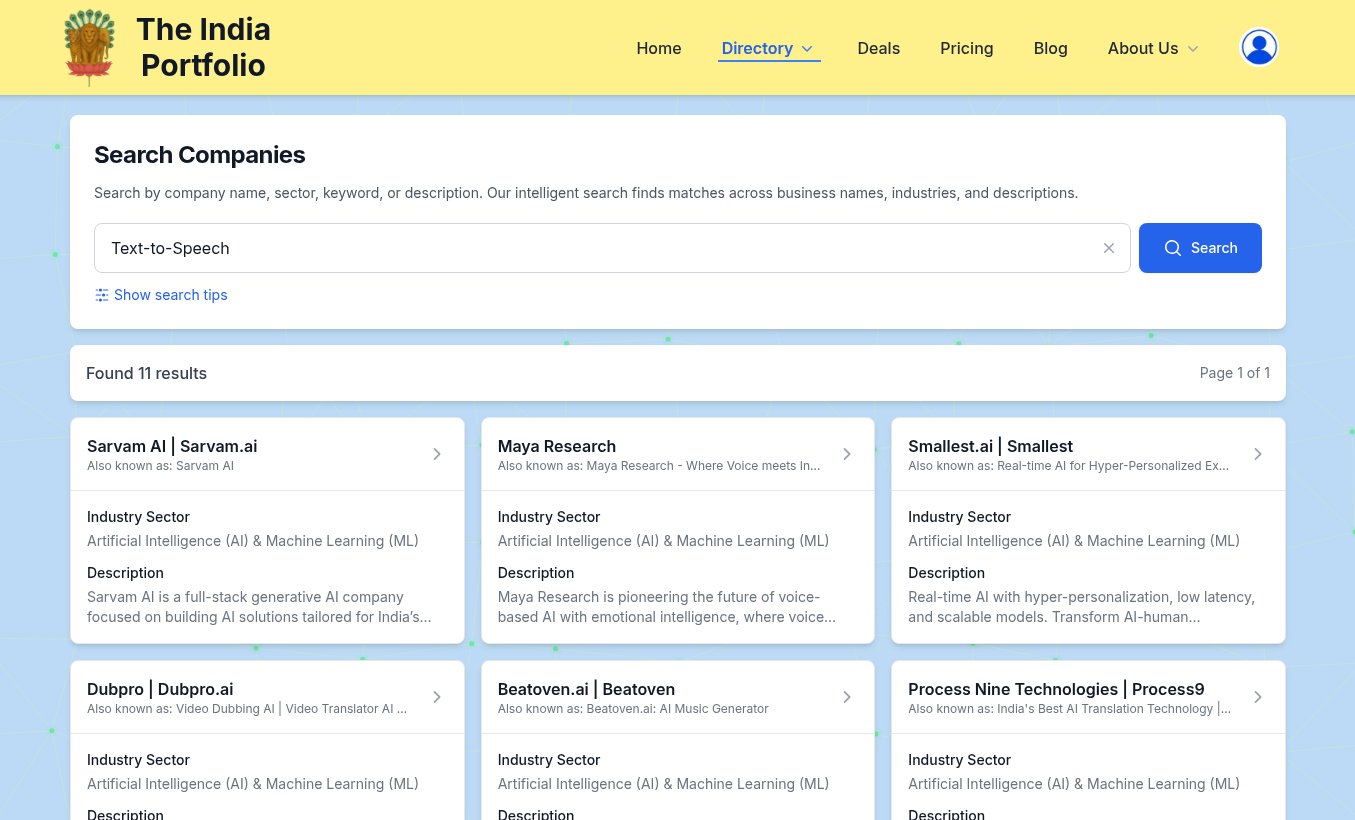The height and width of the screenshot is (820, 1355).
Task: Expand the About Us dropdown menu
Action: (1153, 48)
